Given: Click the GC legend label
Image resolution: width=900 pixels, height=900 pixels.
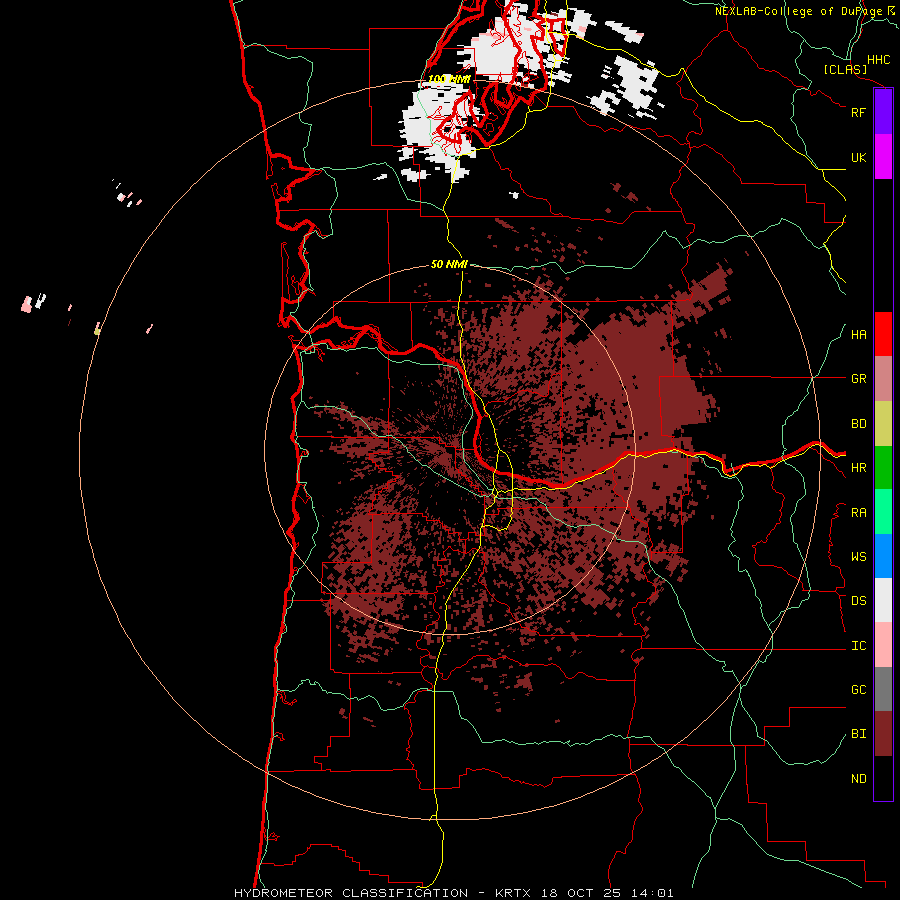Looking at the screenshot, I should [858, 690].
